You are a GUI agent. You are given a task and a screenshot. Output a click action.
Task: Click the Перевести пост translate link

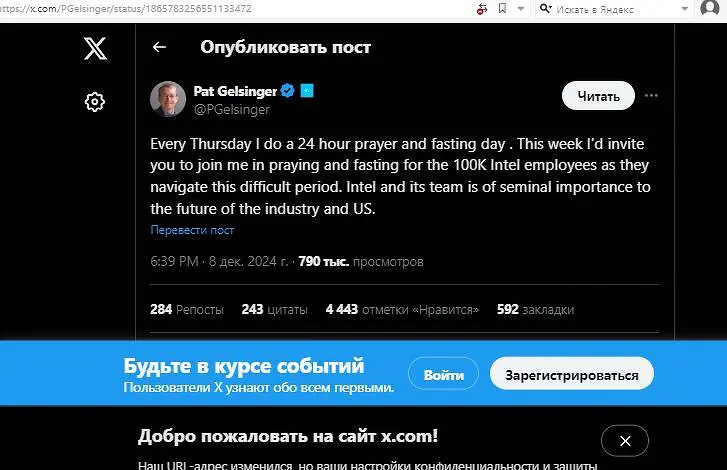192,230
